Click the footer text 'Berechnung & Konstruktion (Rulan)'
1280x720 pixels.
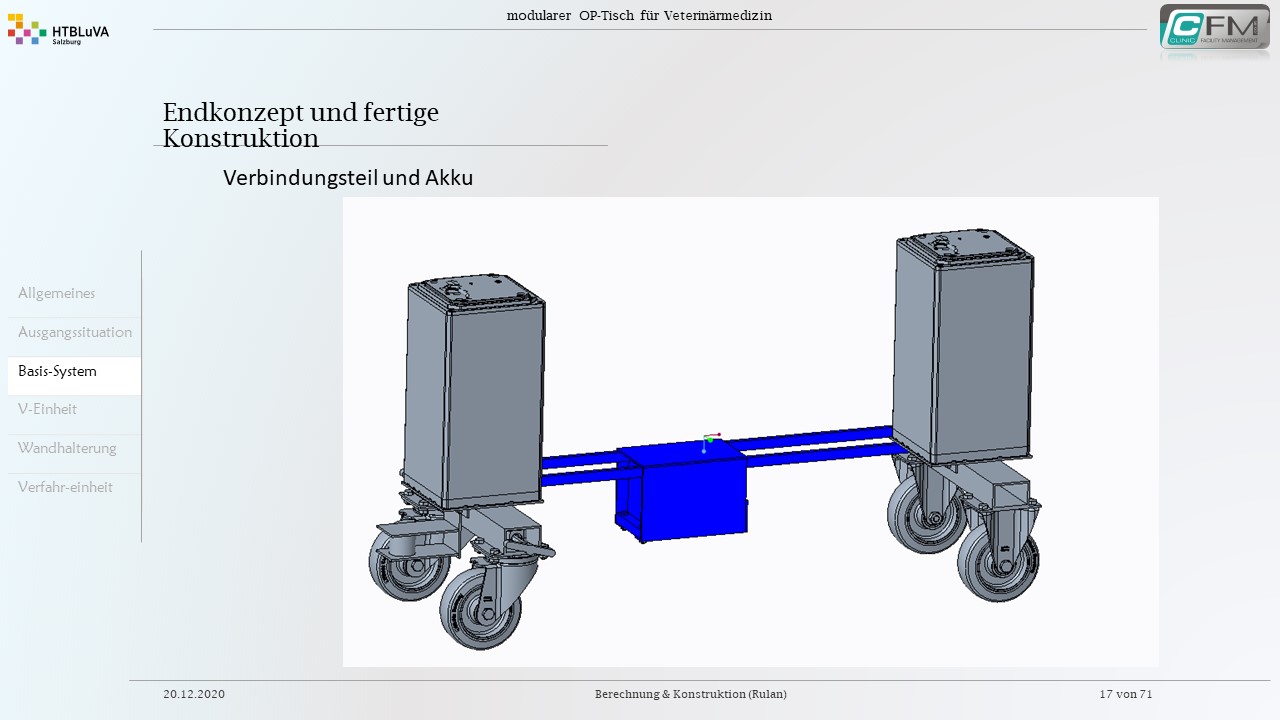[x=690, y=694]
